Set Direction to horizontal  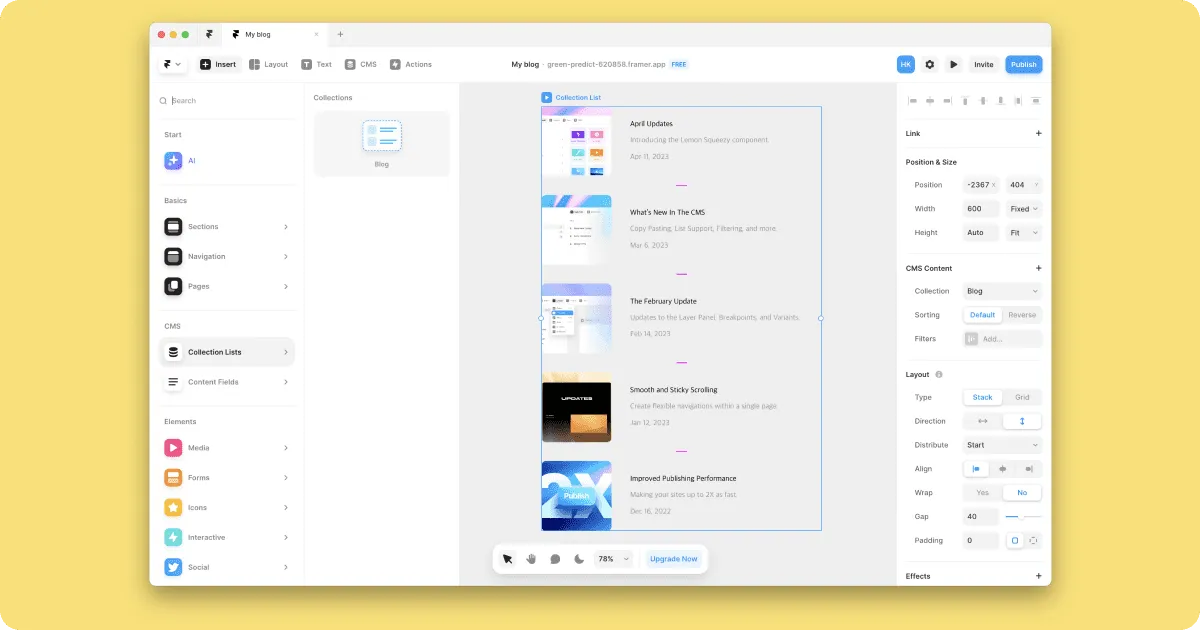983,421
